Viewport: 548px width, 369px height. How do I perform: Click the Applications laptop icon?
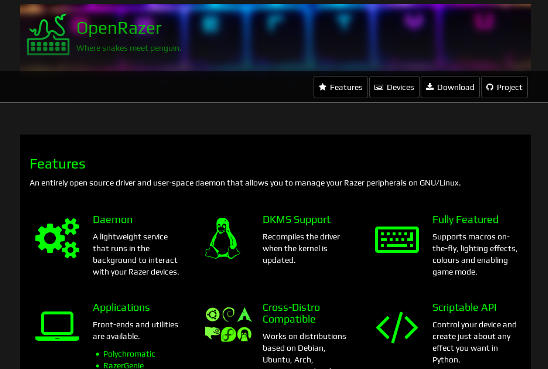(57, 326)
